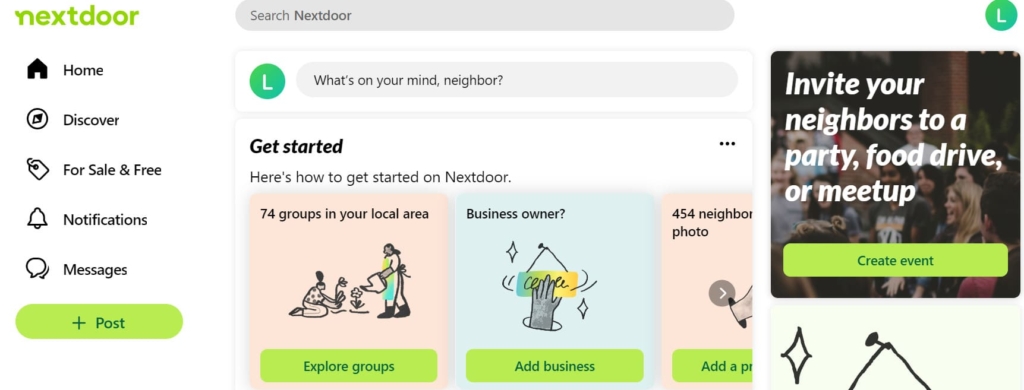1024x390 pixels.
Task: Advance the Get started carousel with arrow
Action: 722,293
